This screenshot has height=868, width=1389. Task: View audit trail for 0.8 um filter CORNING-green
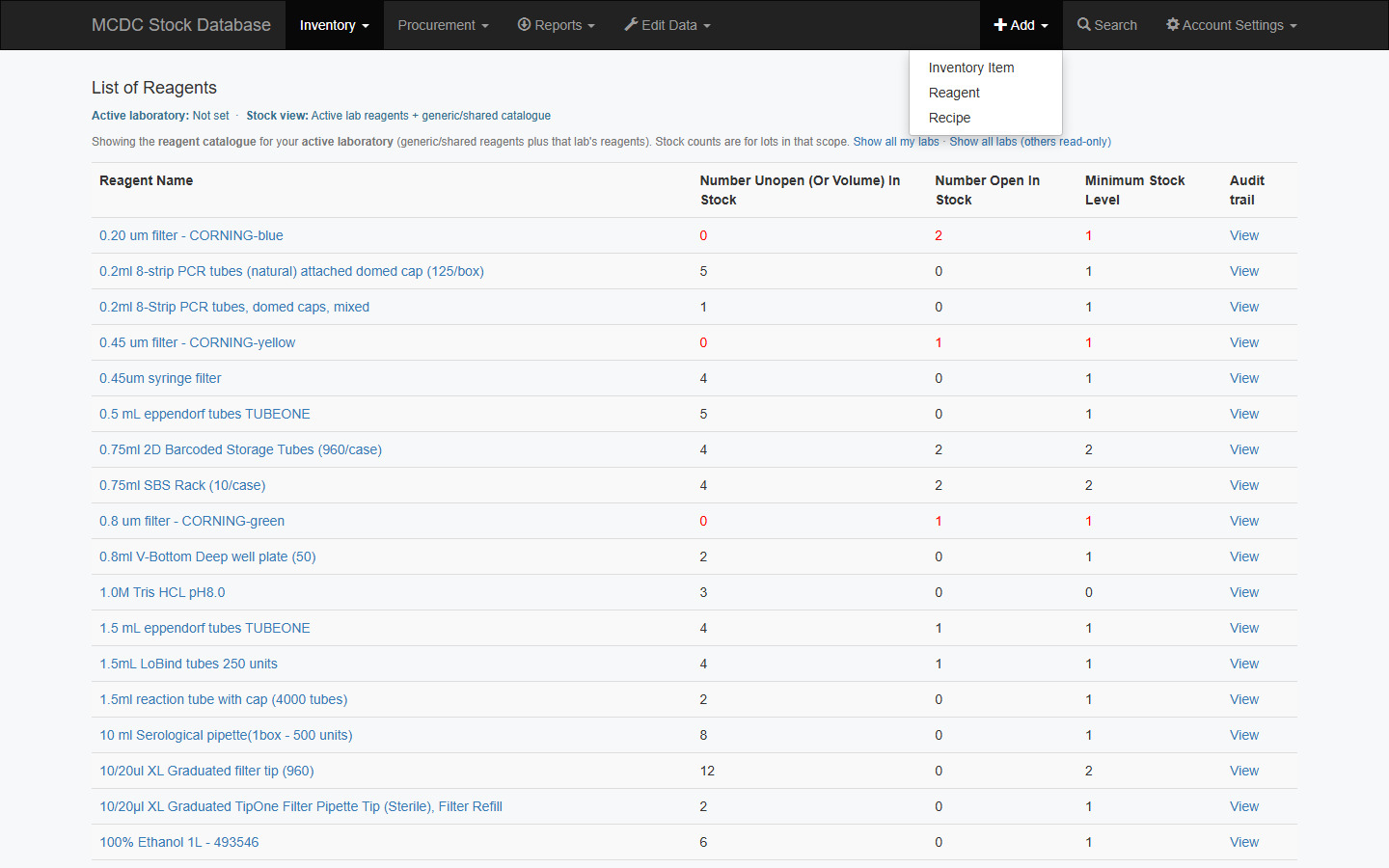[1244, 521]
